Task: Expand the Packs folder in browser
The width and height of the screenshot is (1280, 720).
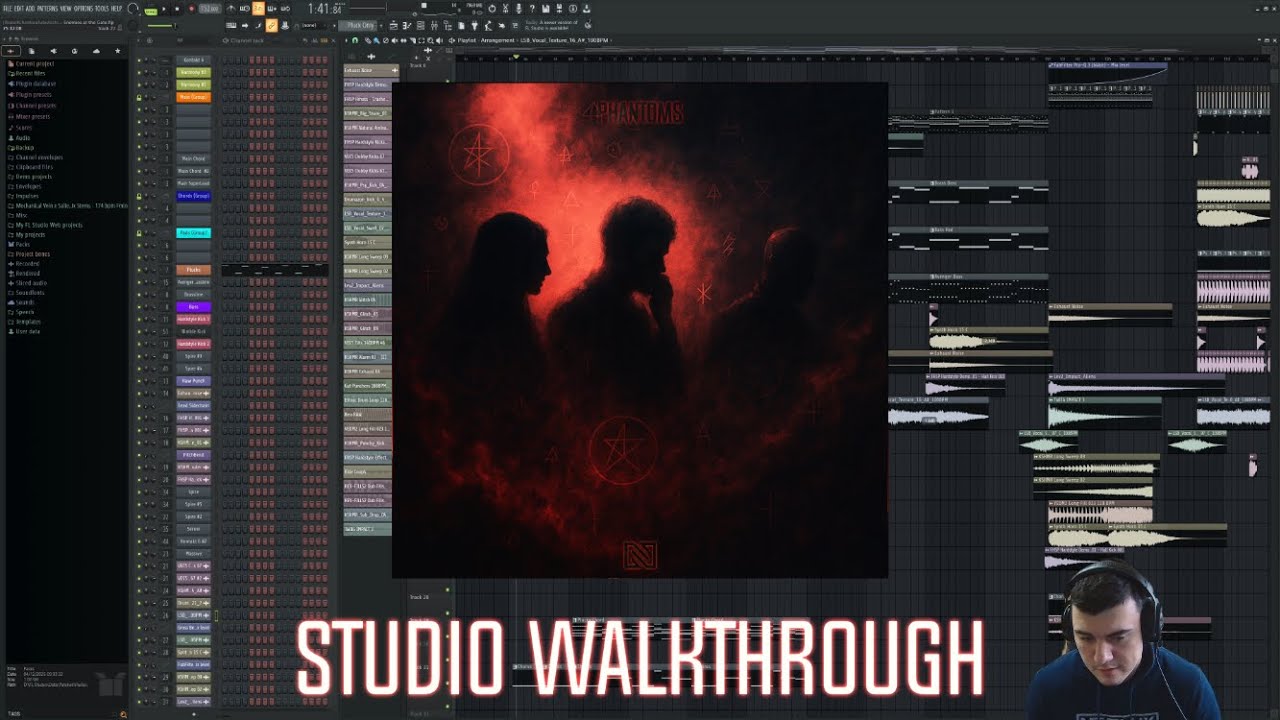Action: pyautogui.click(x=19, y=244)
